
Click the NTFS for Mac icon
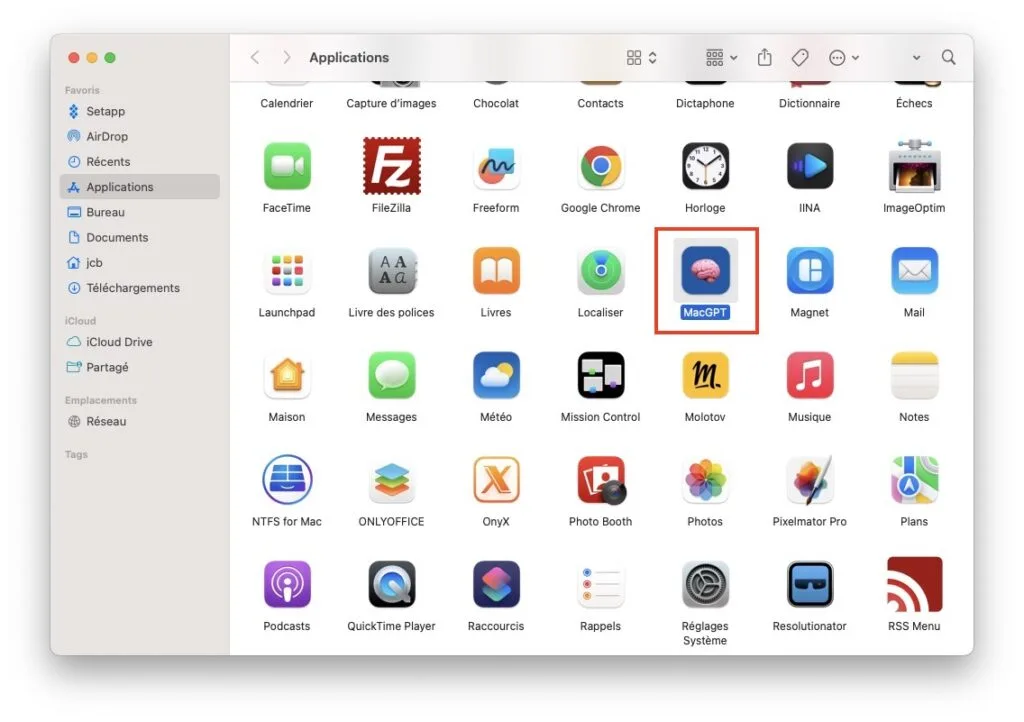point(287,479)
